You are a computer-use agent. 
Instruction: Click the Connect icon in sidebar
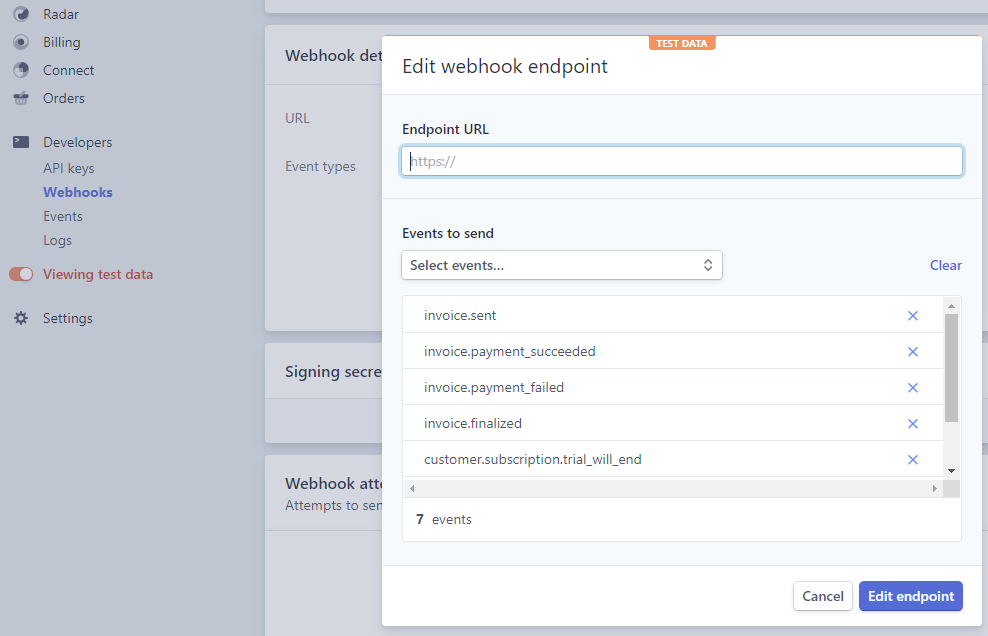(x=21, y=70)
